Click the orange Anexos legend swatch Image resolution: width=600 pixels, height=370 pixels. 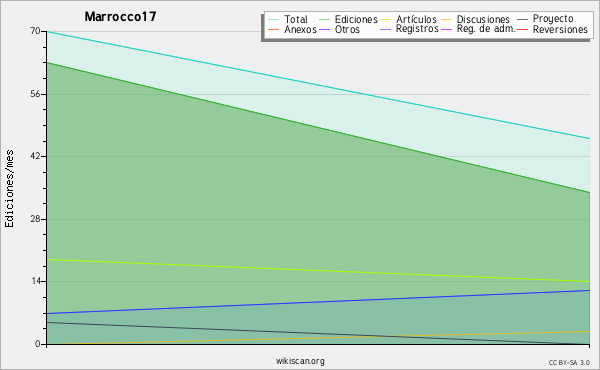click(x=273, y=29)
